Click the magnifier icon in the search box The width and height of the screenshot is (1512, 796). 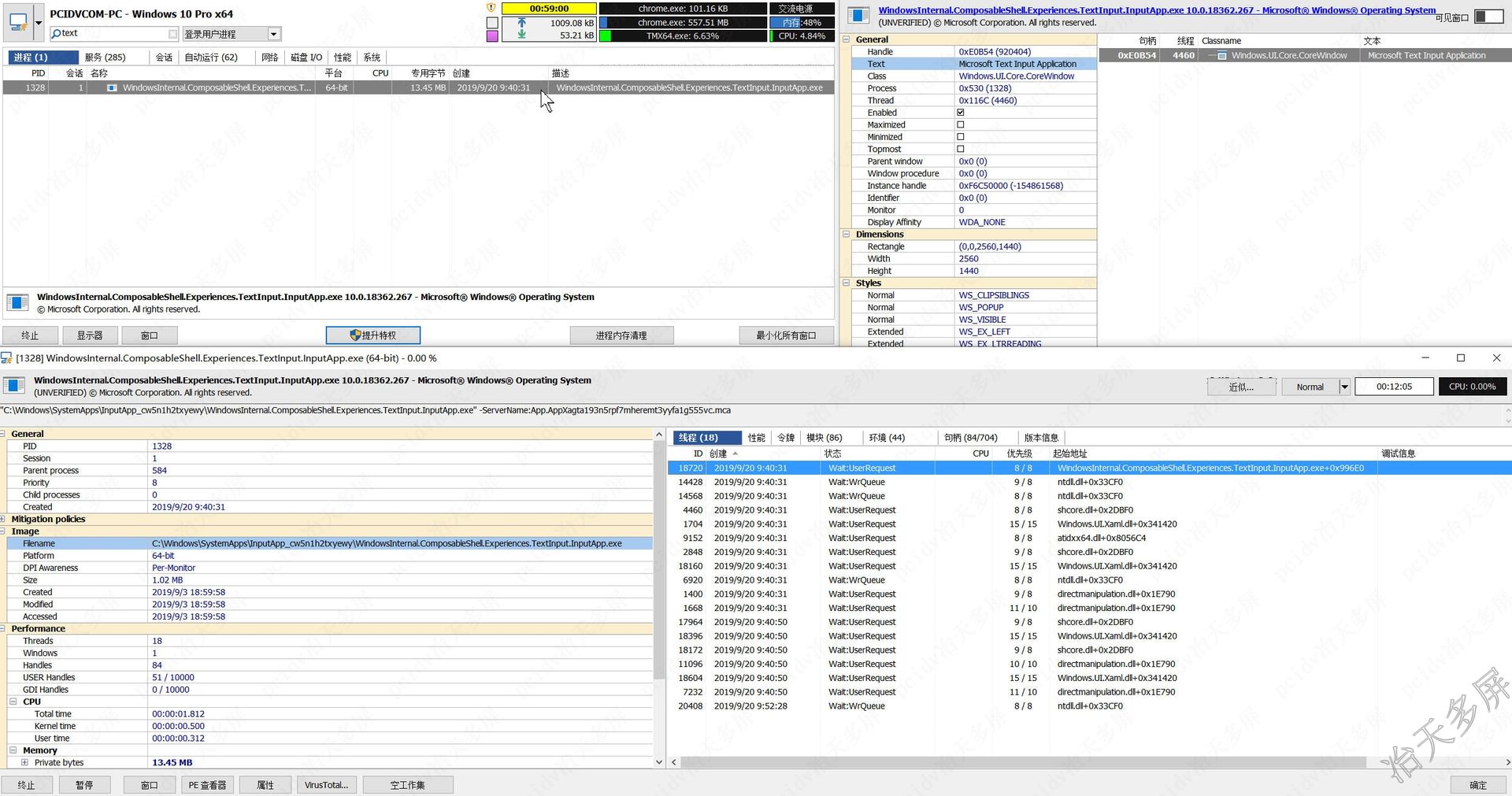point(56,34)
